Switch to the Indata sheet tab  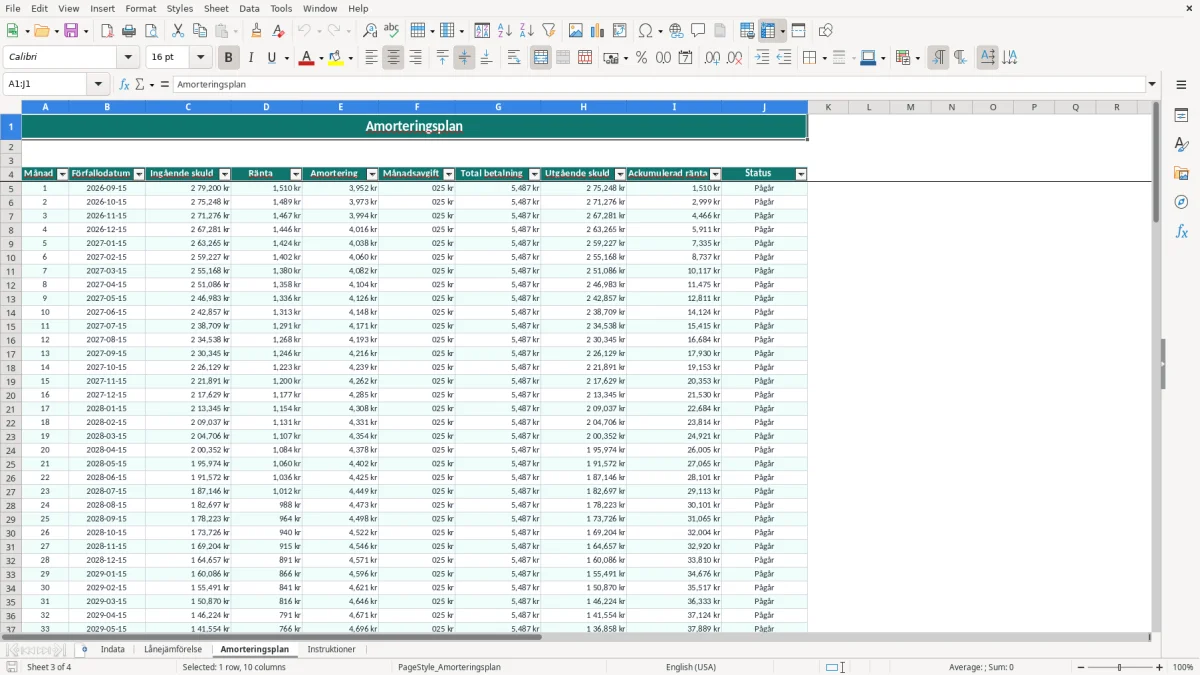click(113, 649)
